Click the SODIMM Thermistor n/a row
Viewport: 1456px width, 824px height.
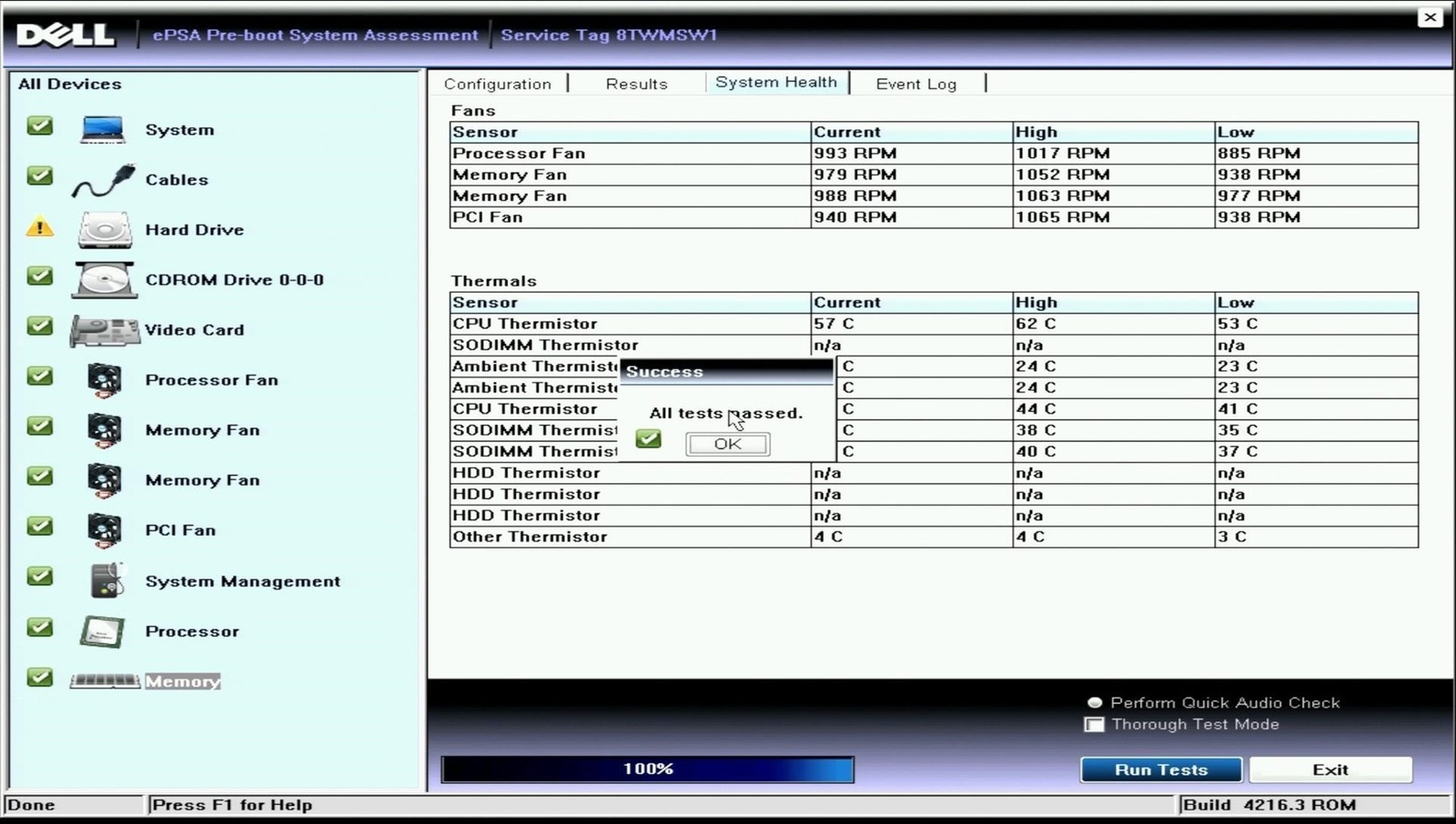pyautogui.click(x=934, y=345)
